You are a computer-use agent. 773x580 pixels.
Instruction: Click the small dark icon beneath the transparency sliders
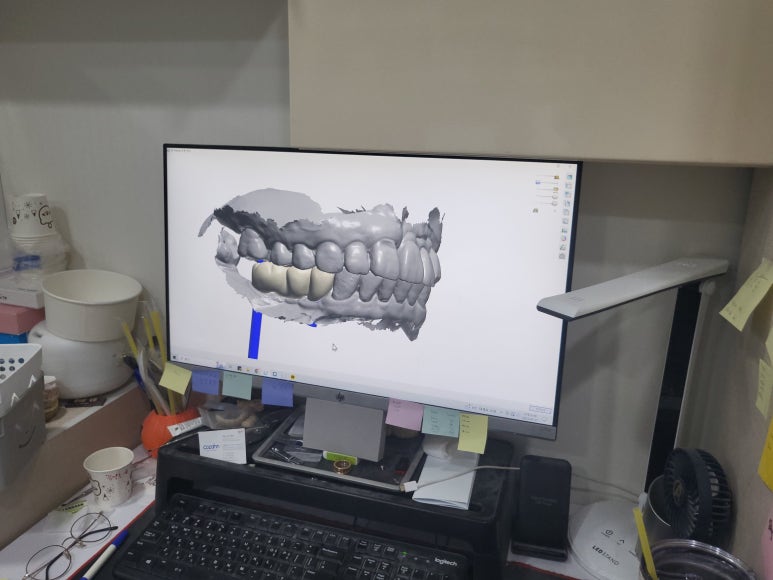tap(536, 210)
